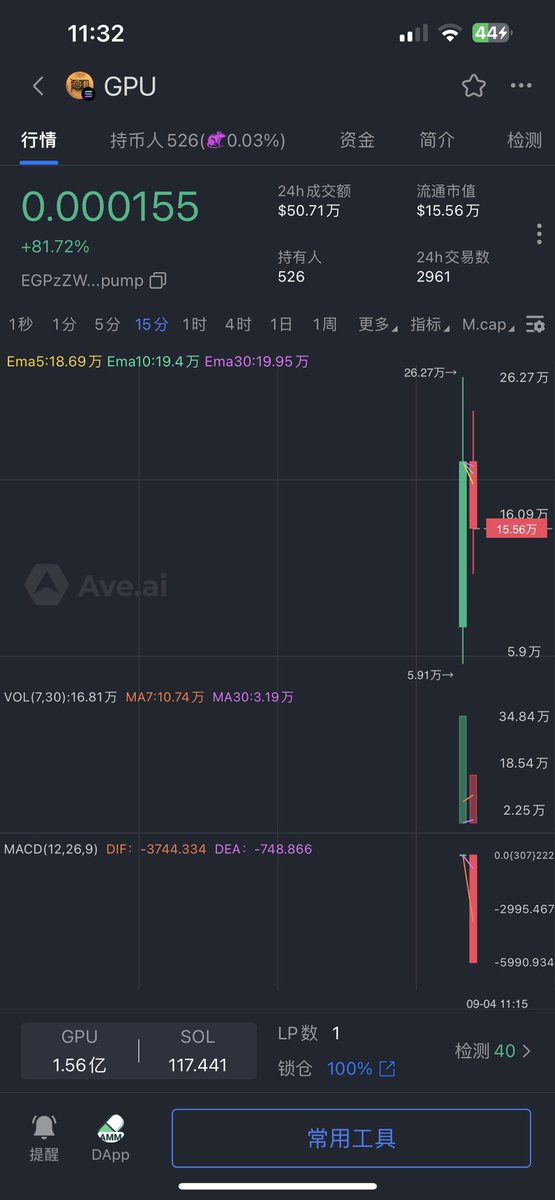Open the 指标 indicators dropdown
Screen dimensions: 555x1200
(x=430, y=324)
